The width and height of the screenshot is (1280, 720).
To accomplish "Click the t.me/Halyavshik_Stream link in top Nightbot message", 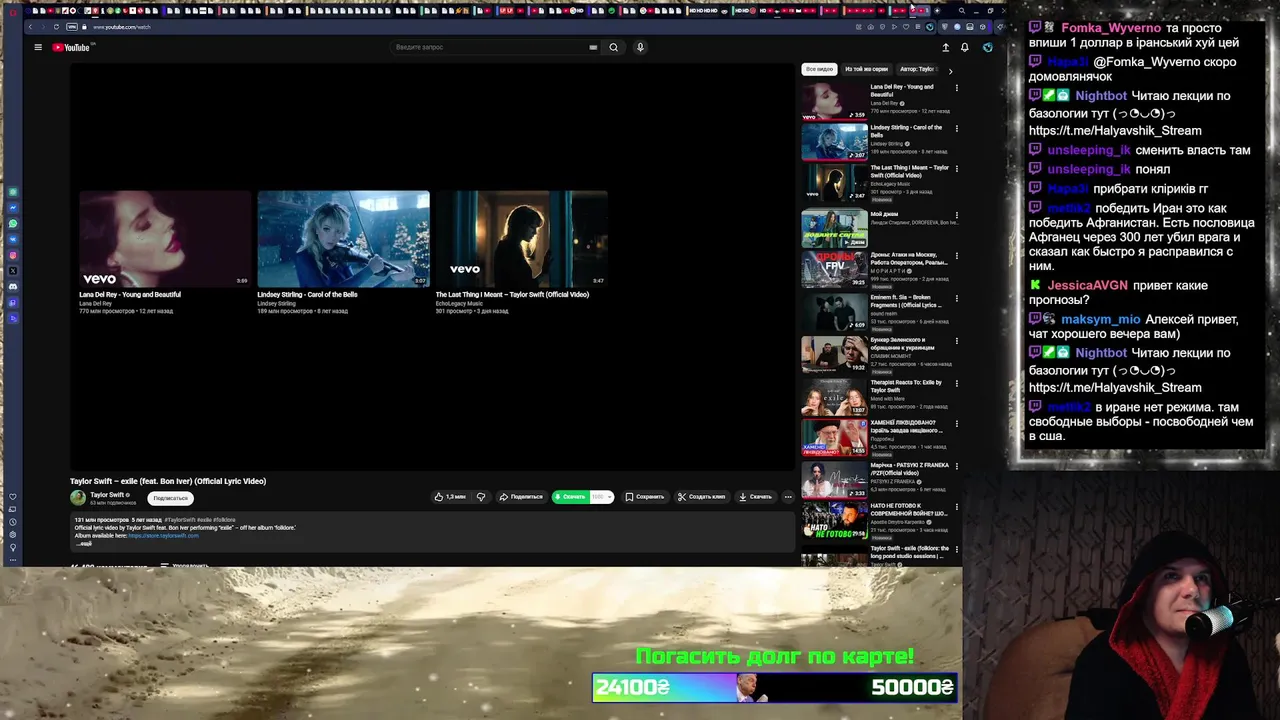I will [1115, 131].
